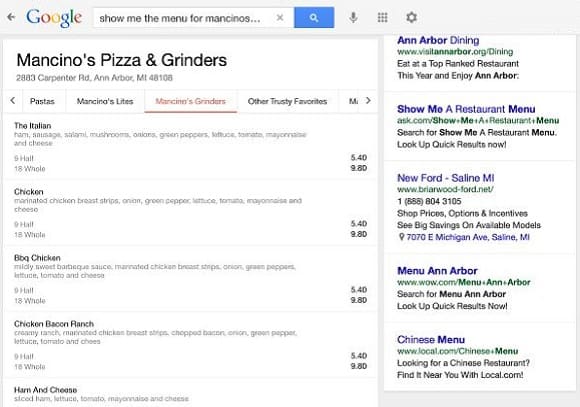
Task: Click the Google logo
Action: pos(54,17)
